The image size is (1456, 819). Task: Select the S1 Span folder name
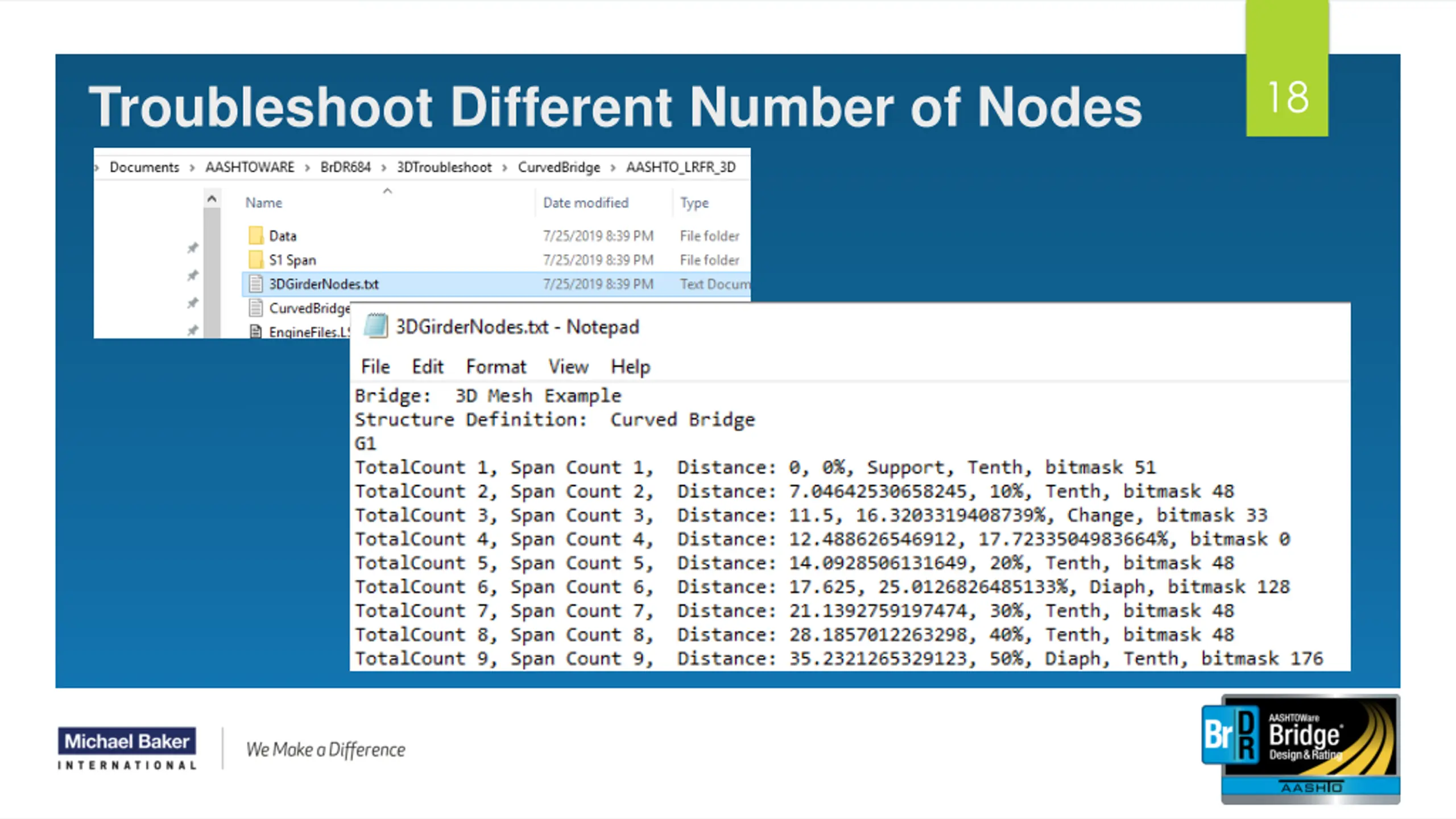coord(292,260)
